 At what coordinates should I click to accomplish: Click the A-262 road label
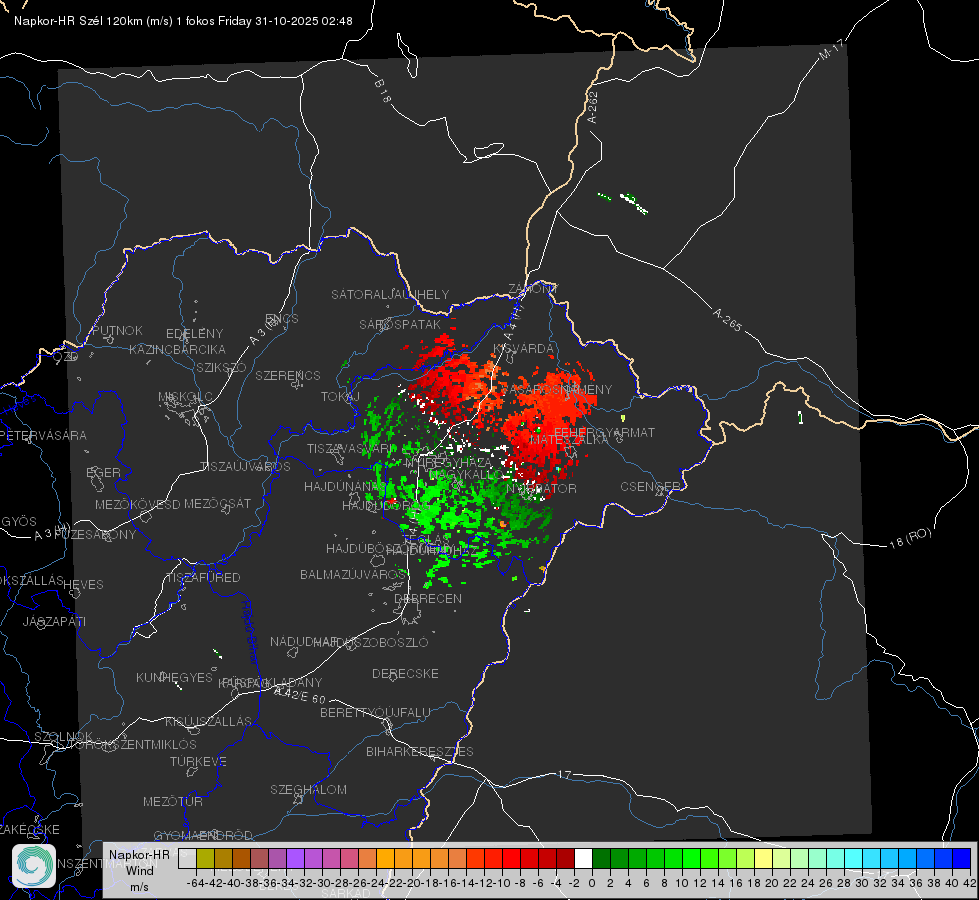(593, 107)
